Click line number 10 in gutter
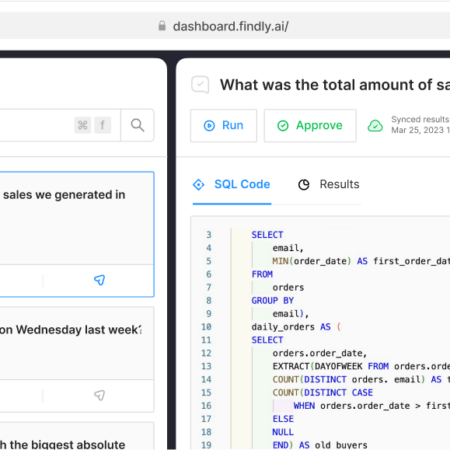The width and height of the screenshot is (450, 450). 206,327
